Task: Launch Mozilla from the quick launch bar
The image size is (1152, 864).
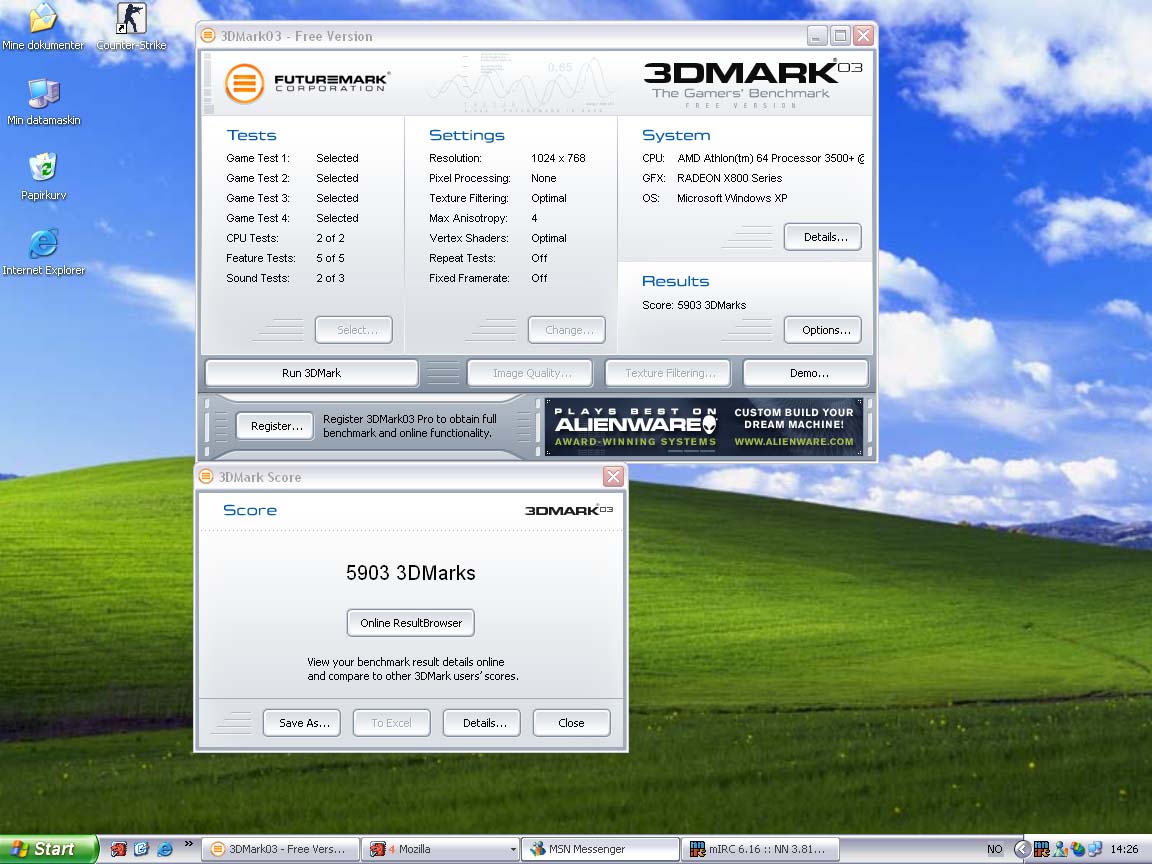Action: click(119, 849)
